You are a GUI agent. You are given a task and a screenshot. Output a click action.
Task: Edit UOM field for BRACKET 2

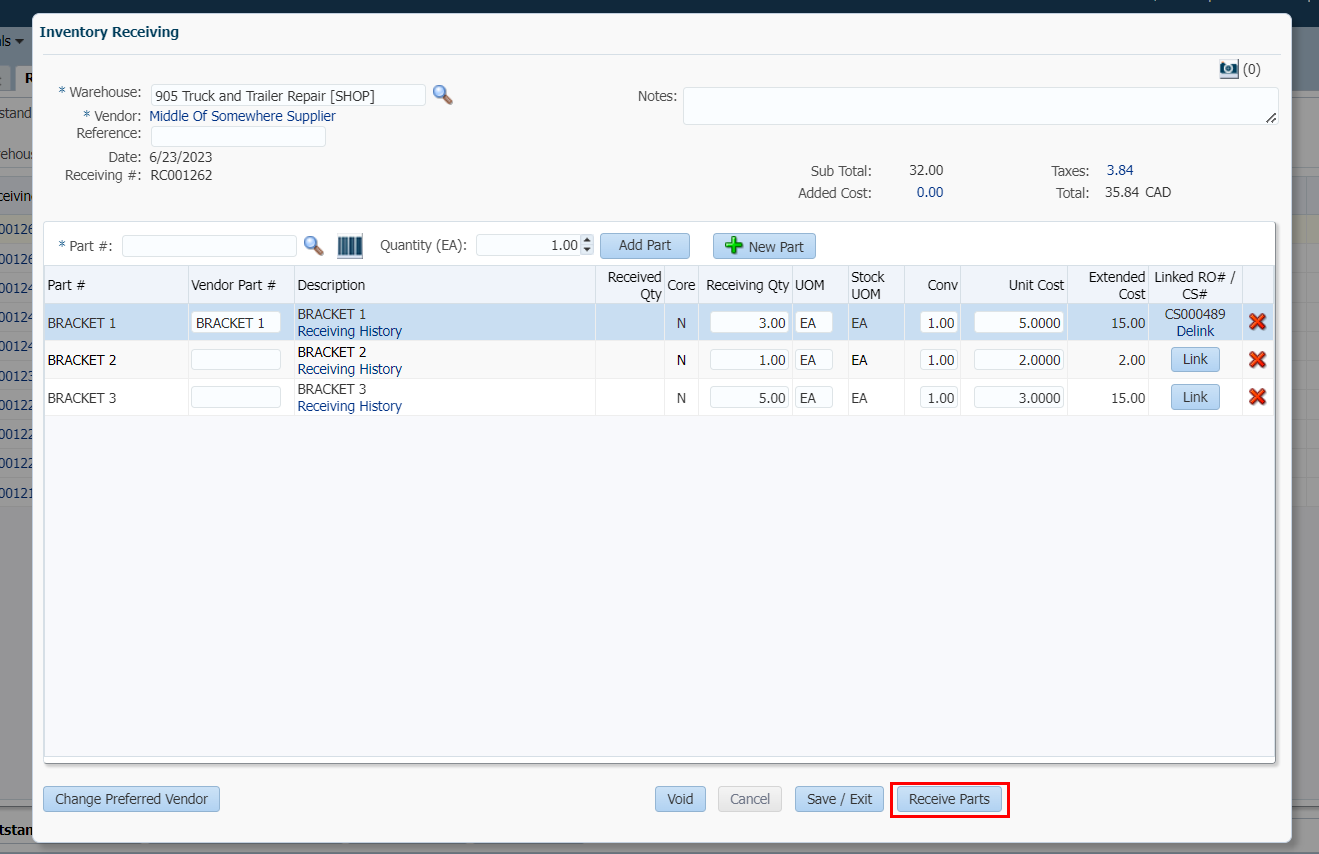814,360
